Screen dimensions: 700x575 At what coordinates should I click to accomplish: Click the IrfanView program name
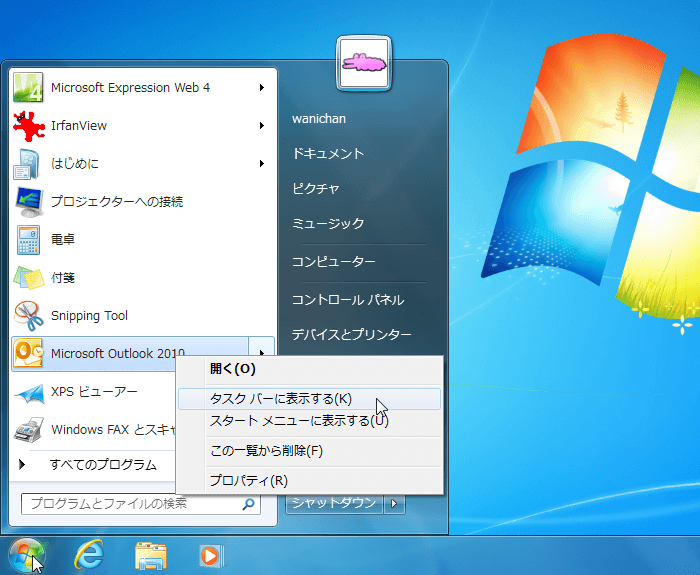(x=79, y=126)
